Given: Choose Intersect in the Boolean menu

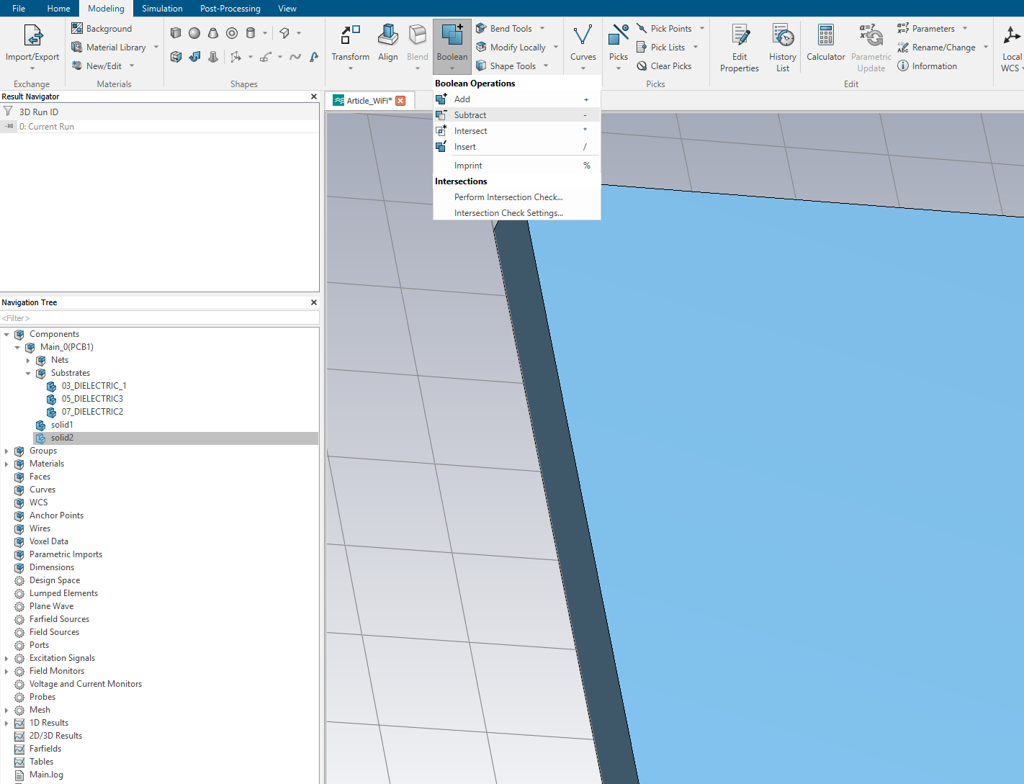Looking at the screenshot, I should [517, 131].
